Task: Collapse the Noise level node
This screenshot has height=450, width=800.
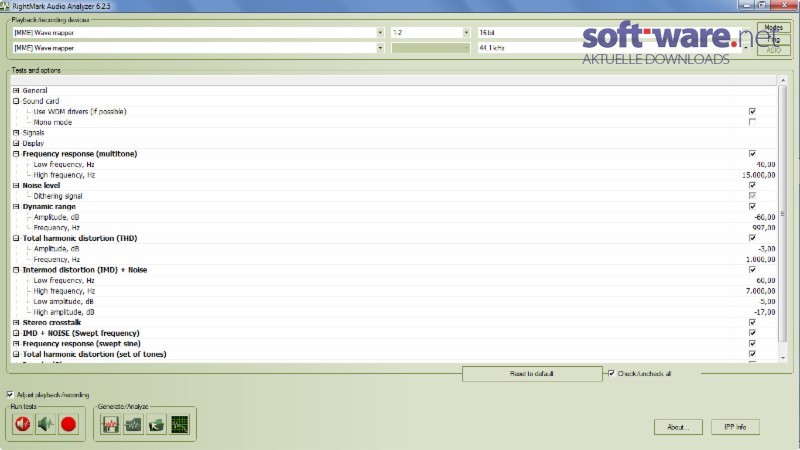Action: point(16,185)
